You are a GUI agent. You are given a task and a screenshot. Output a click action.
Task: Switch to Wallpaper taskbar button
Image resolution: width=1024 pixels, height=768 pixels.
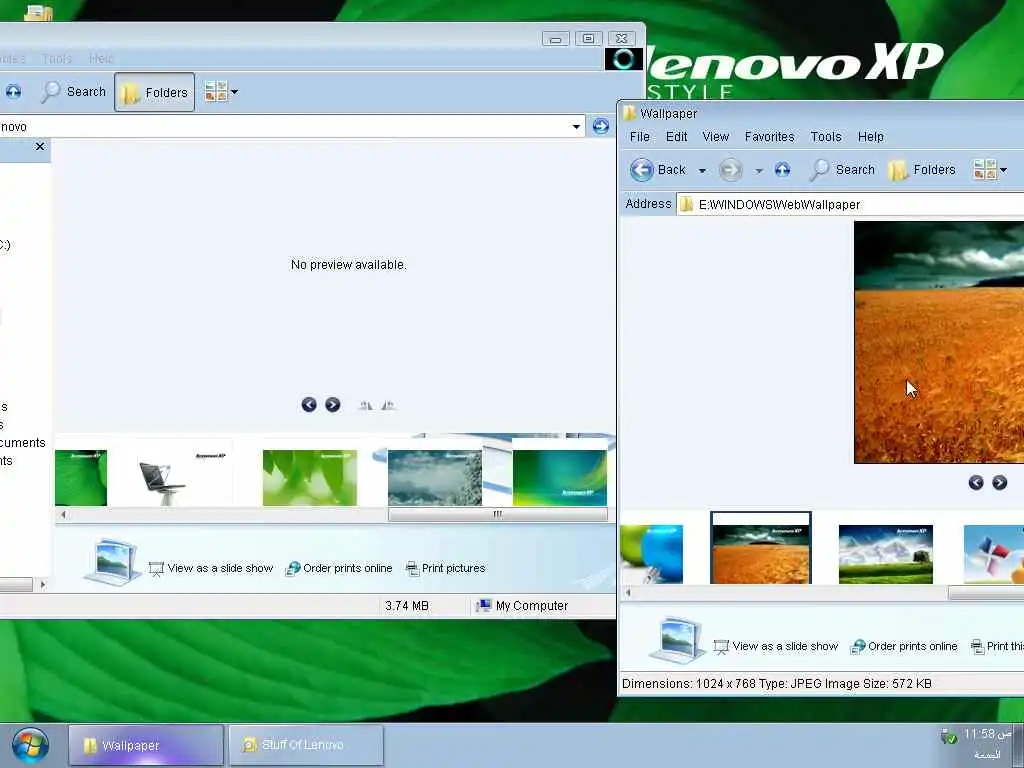(146, 745)
